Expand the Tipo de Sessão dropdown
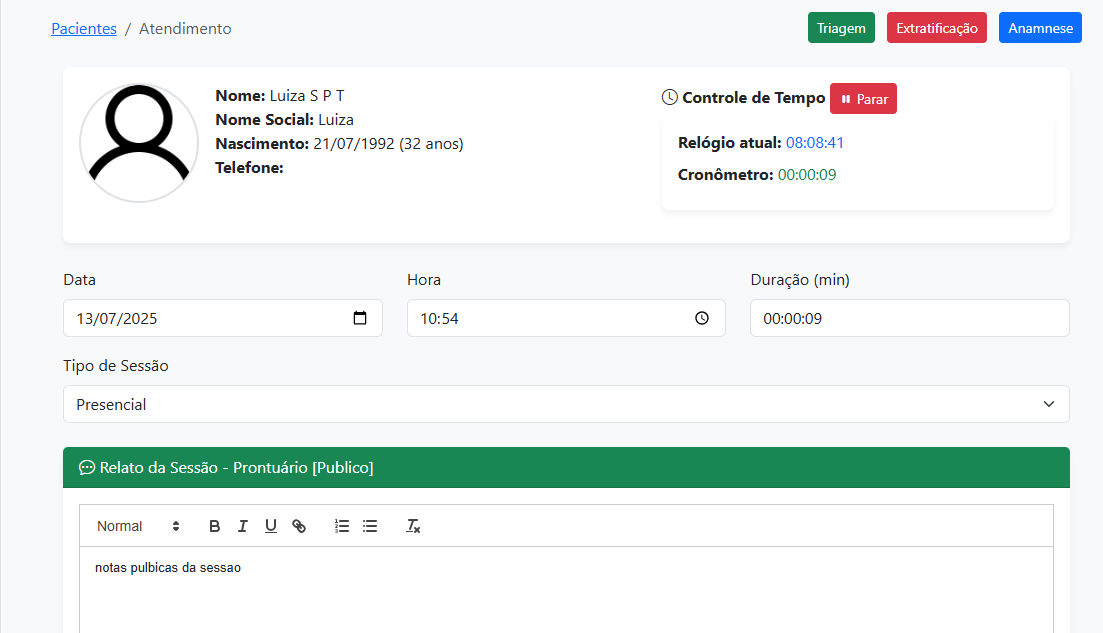The image size is (1103, 633). [566, 404]
